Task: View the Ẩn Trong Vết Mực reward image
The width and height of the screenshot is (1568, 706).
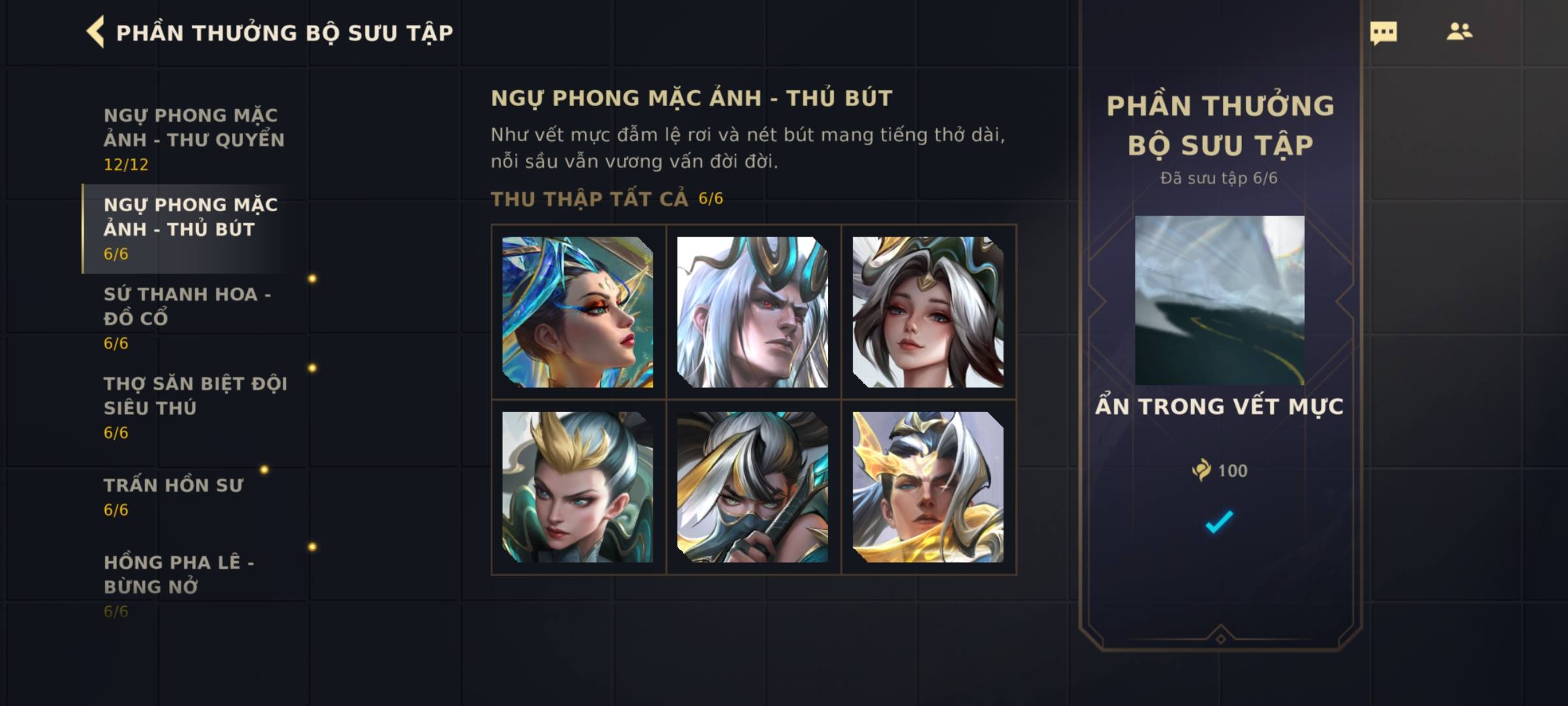Action: tap(1219, 300)
